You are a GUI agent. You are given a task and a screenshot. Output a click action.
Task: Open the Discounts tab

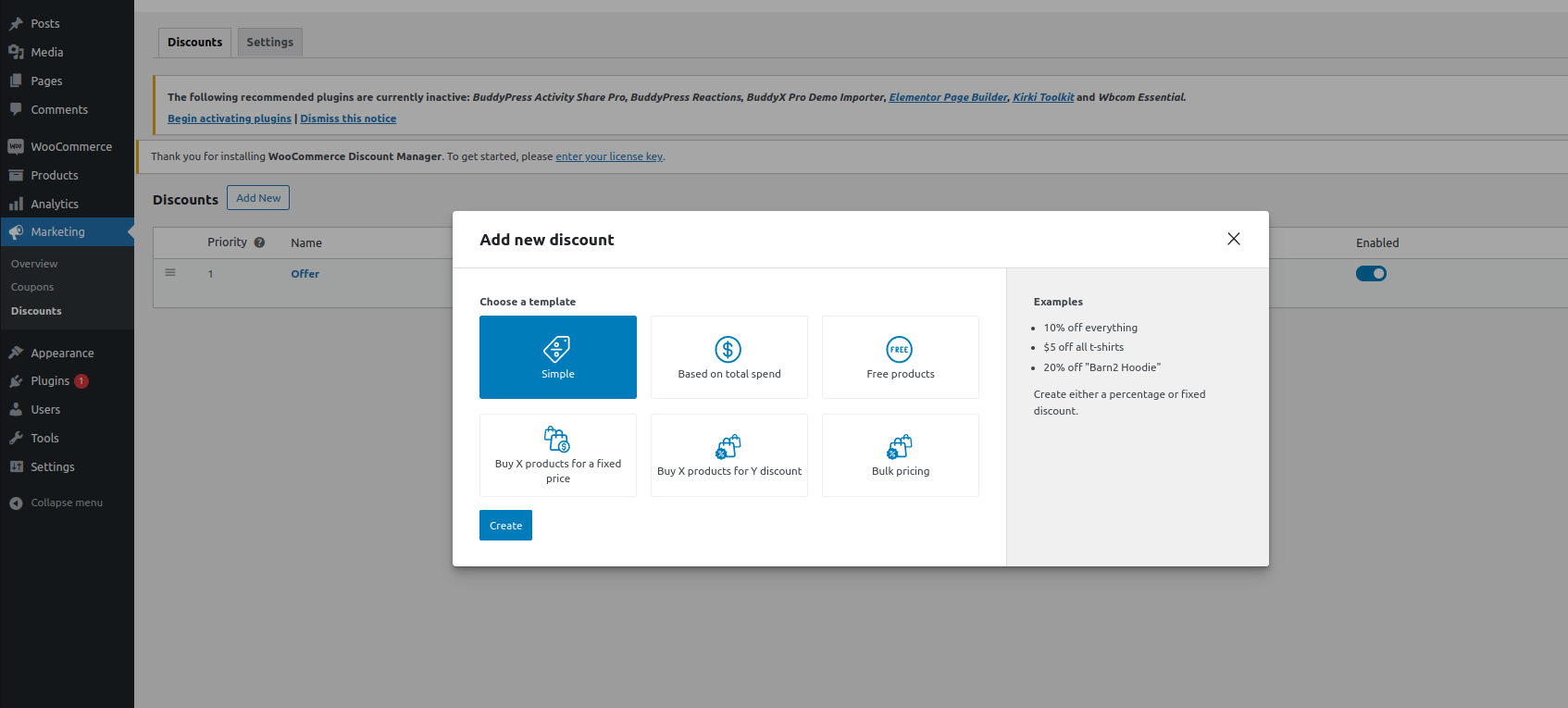point(194,43)
